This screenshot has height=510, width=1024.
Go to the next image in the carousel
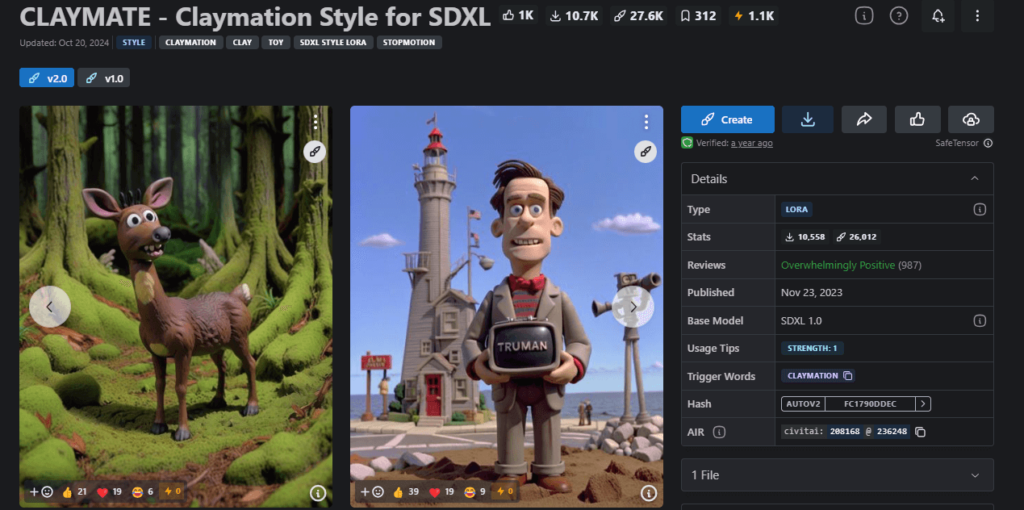pos(633,307)
